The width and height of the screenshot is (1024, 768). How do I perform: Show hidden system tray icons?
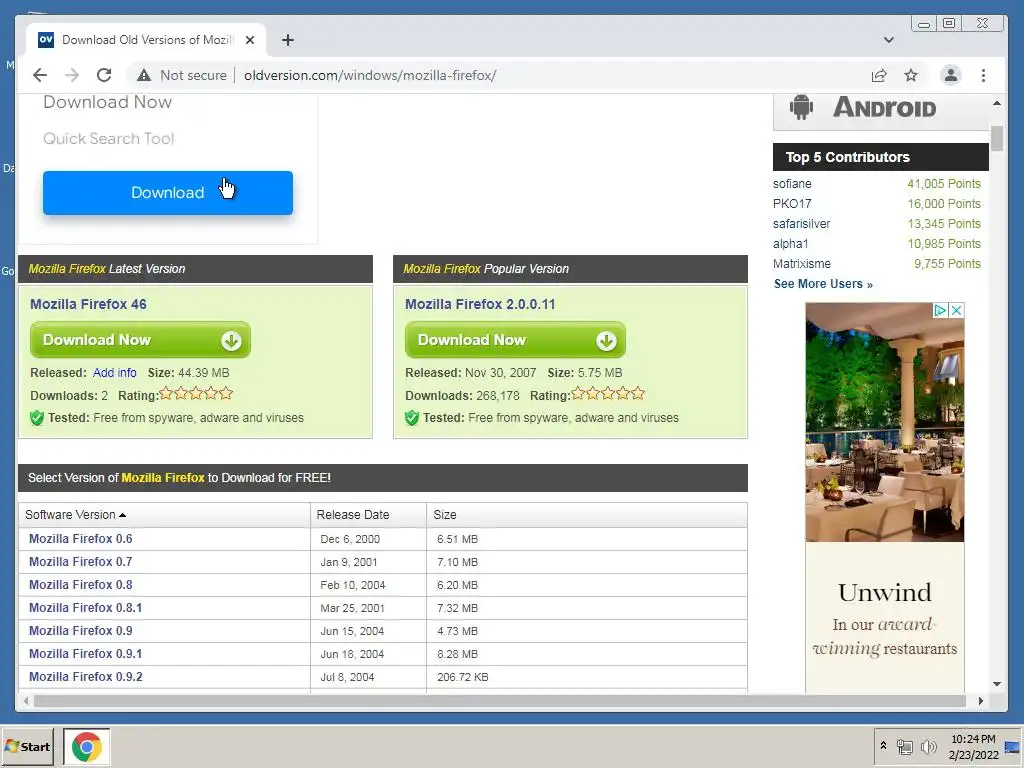pyautogui.click(x=883, y=746)
